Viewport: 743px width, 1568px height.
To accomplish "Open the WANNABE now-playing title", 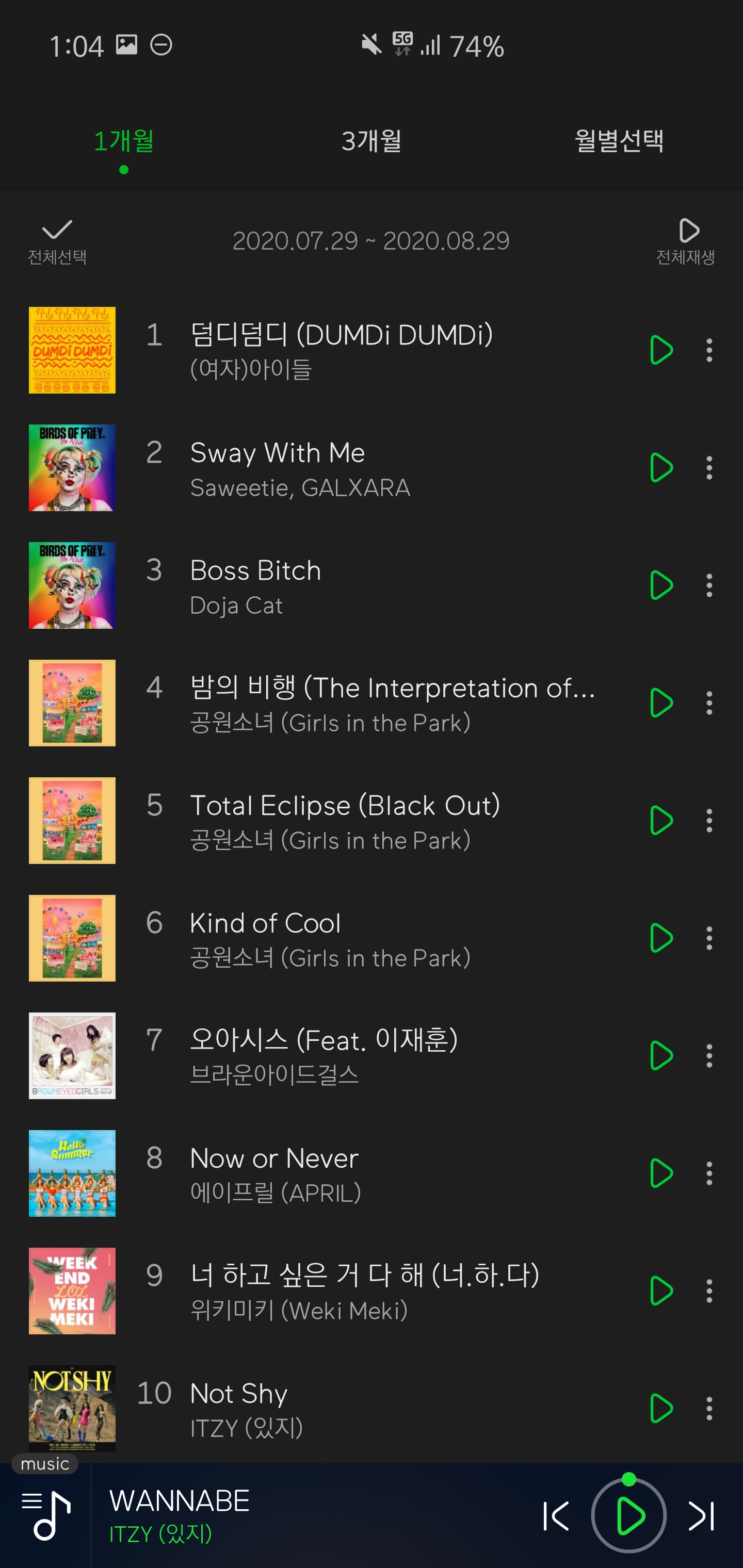I will coord(180,1501).
